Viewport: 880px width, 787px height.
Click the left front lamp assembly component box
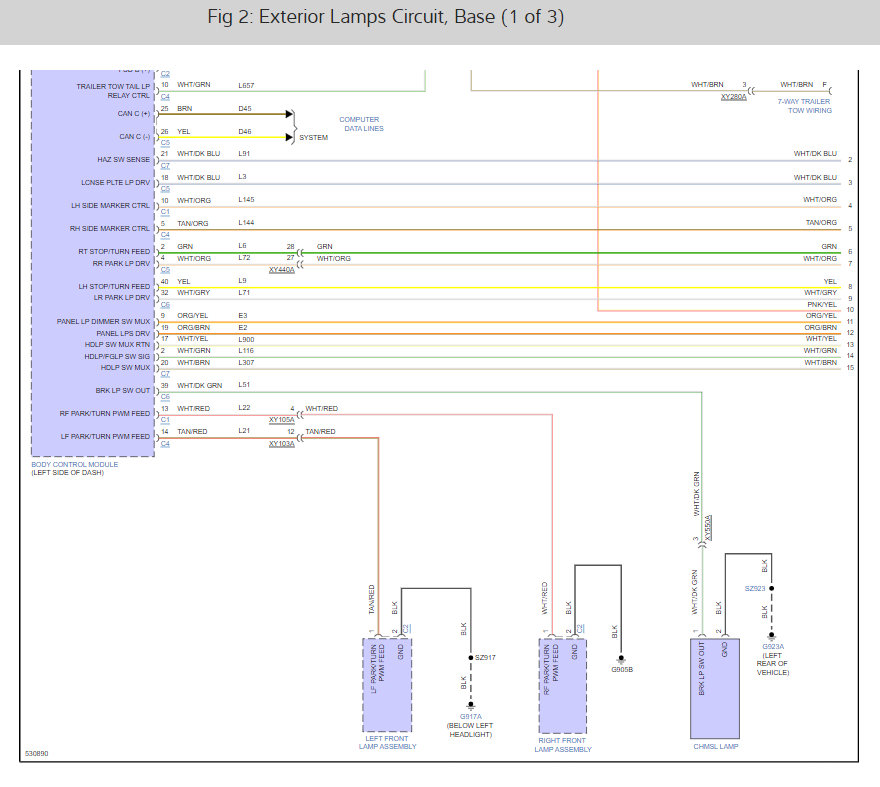[387, 685]
